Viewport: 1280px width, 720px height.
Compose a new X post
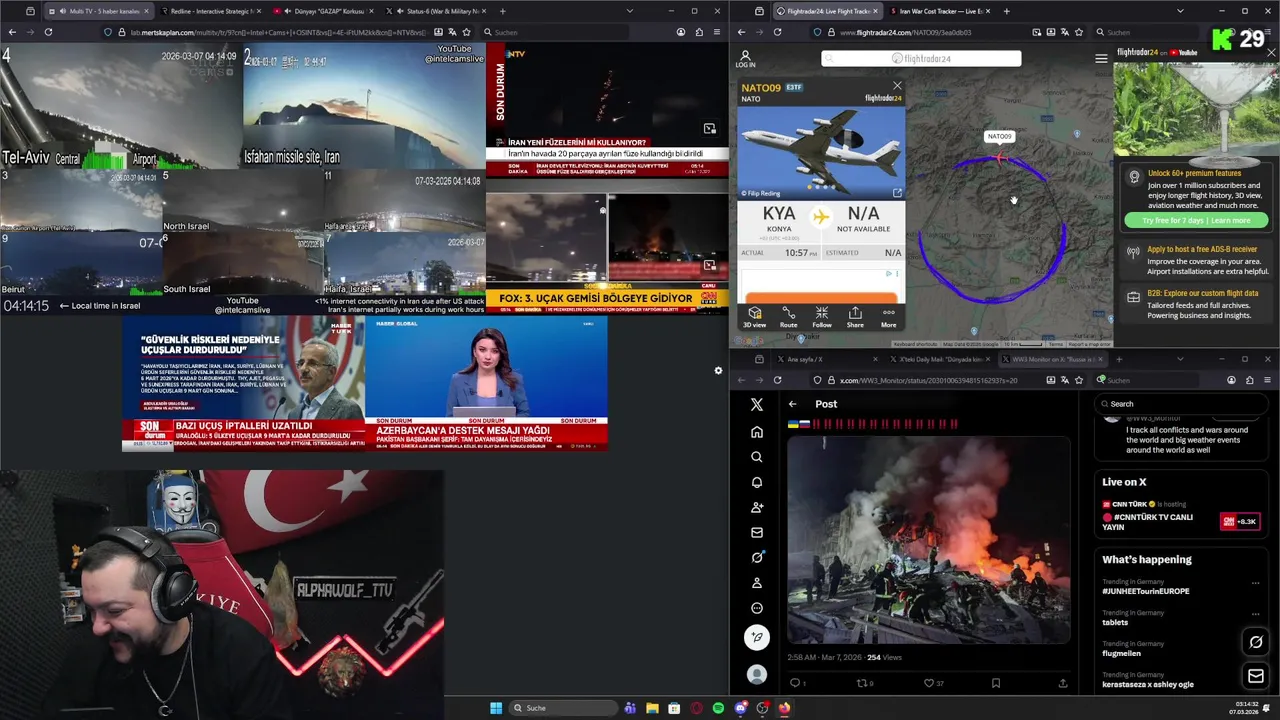(x=757, y=637)
